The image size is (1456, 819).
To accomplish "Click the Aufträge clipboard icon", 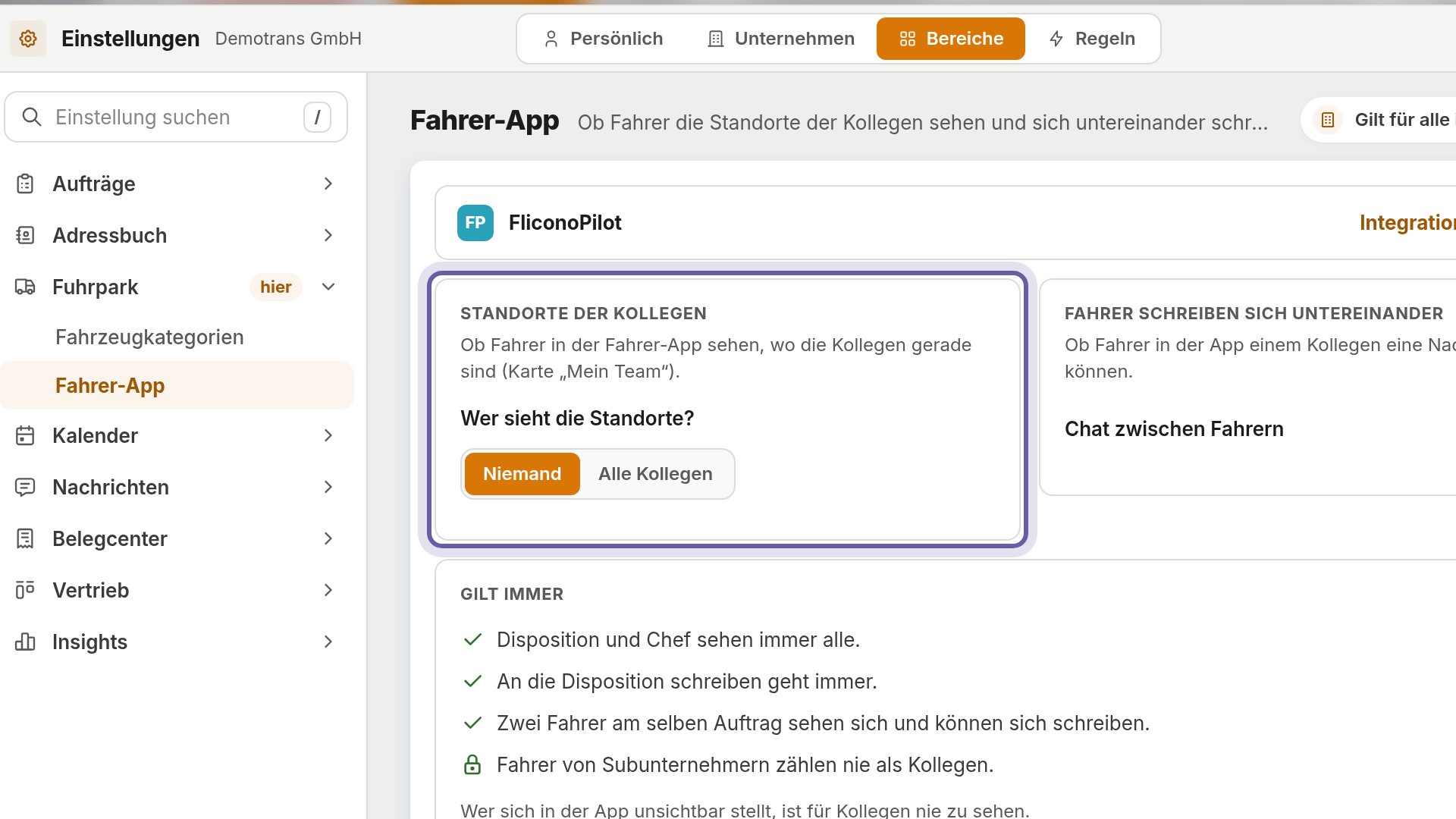I will (x=25, y=184).
